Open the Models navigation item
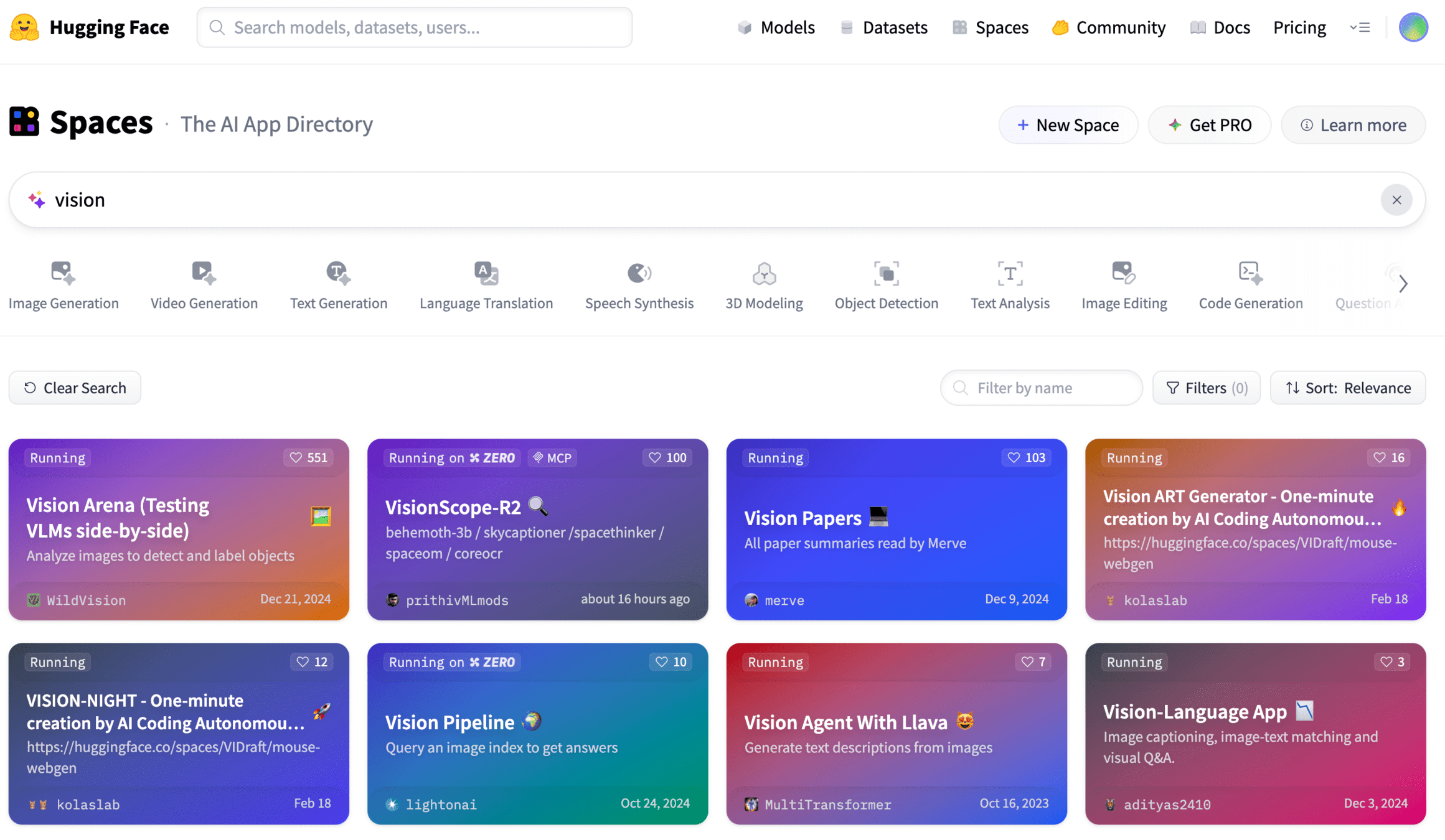This screenshot has height=840, width=1445. 776,27
